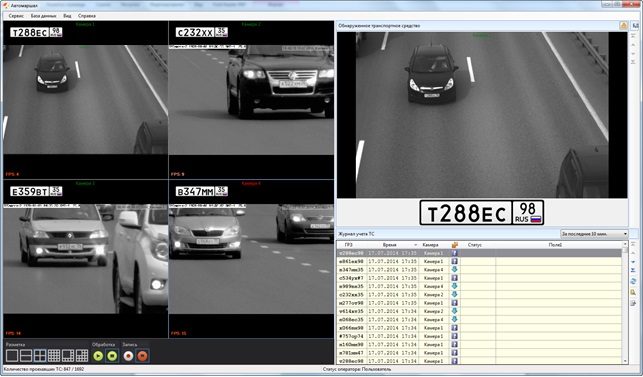Viewport: 643px width, 377px height.
Task: Stop recording with the orange button
Action: pyautogui.click(x=142, y=356)
